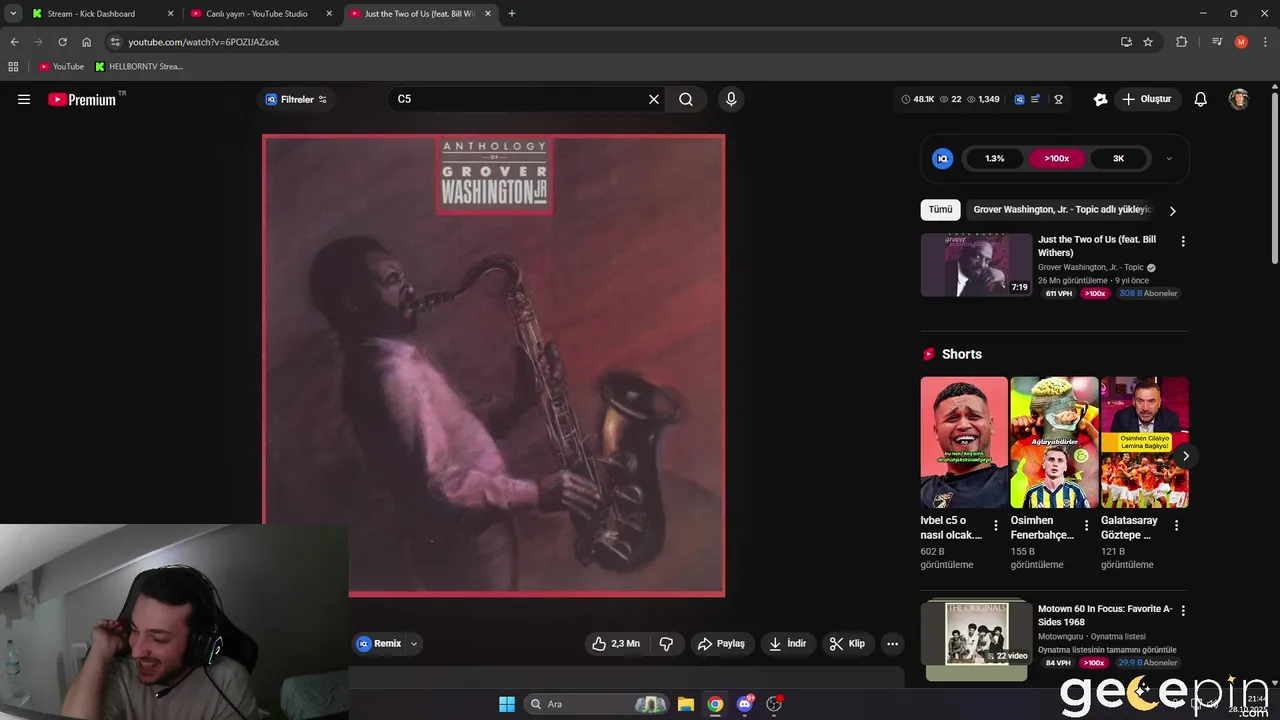The image size is (1280, 720).
Task: Open File Explorer from taskbar
Action: tap(686, 704)
